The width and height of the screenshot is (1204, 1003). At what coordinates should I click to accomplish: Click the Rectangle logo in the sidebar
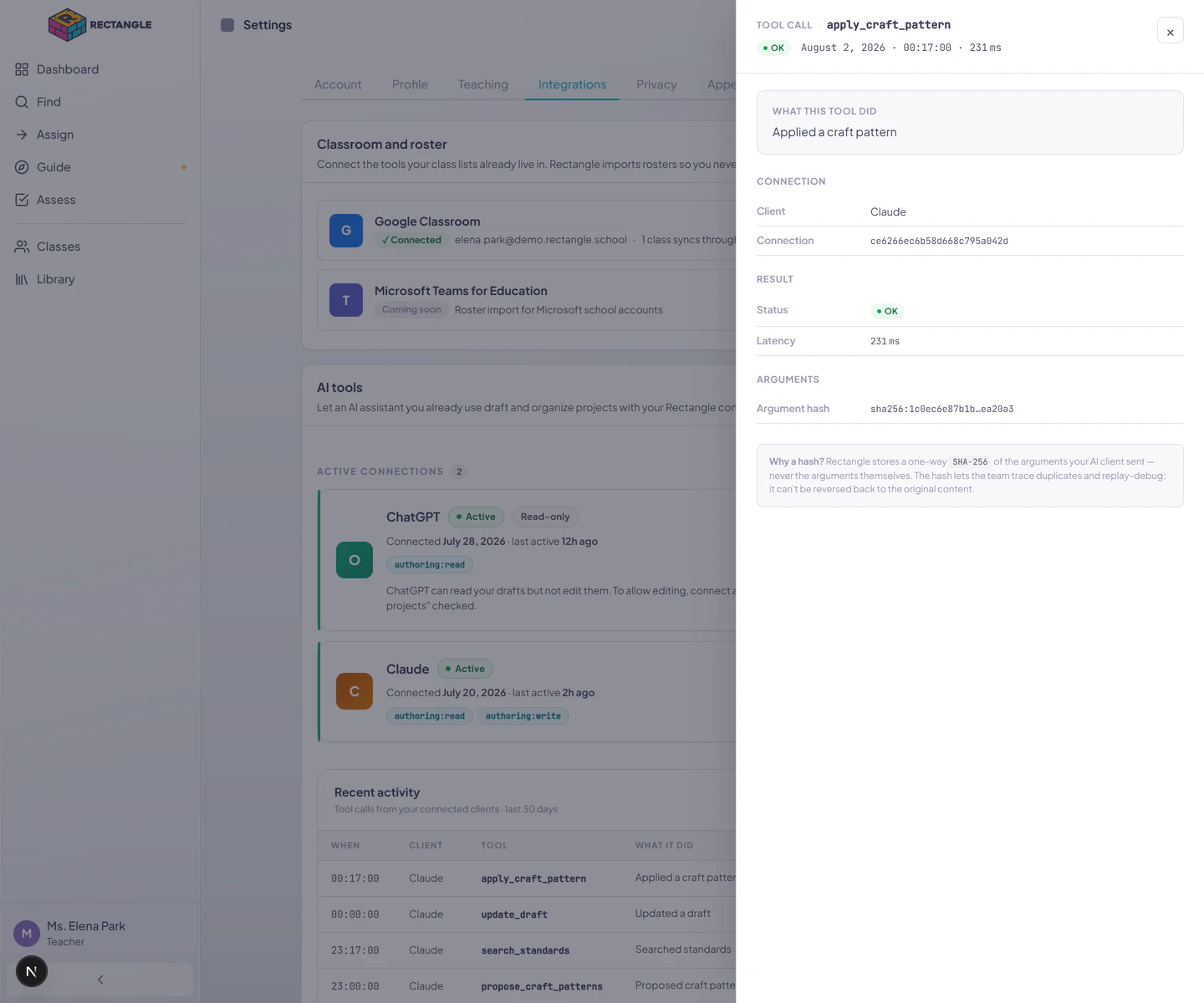100,24
